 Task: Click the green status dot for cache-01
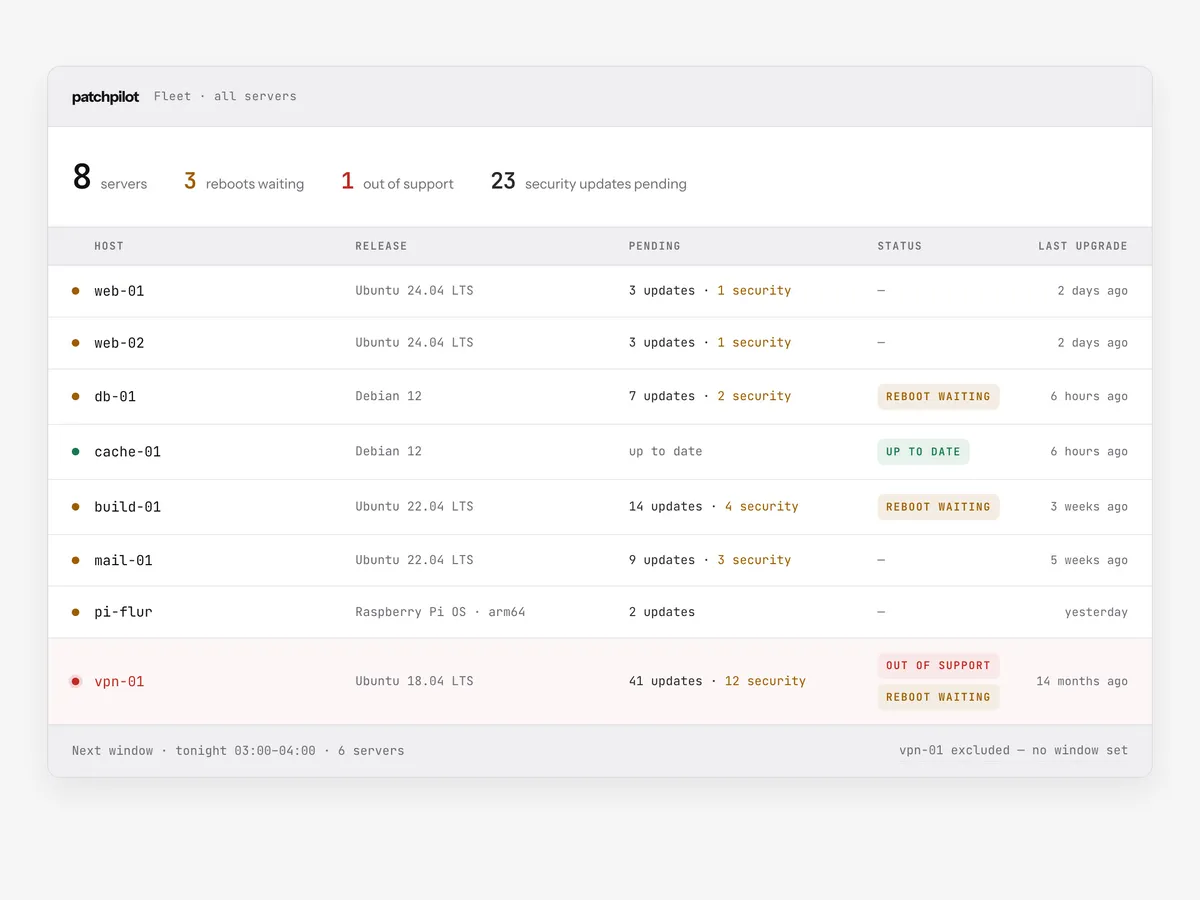[75, 452]
